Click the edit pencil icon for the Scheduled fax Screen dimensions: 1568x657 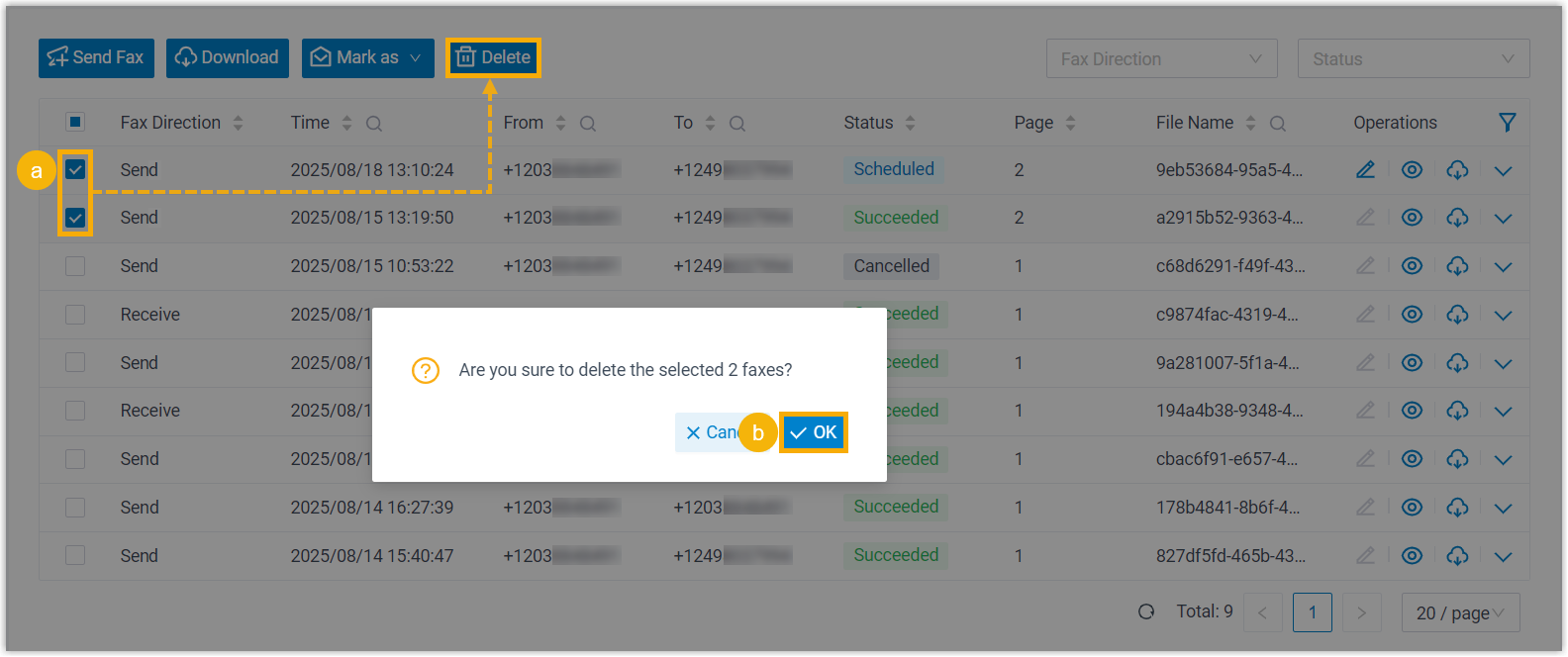(x=1365, y=170)
